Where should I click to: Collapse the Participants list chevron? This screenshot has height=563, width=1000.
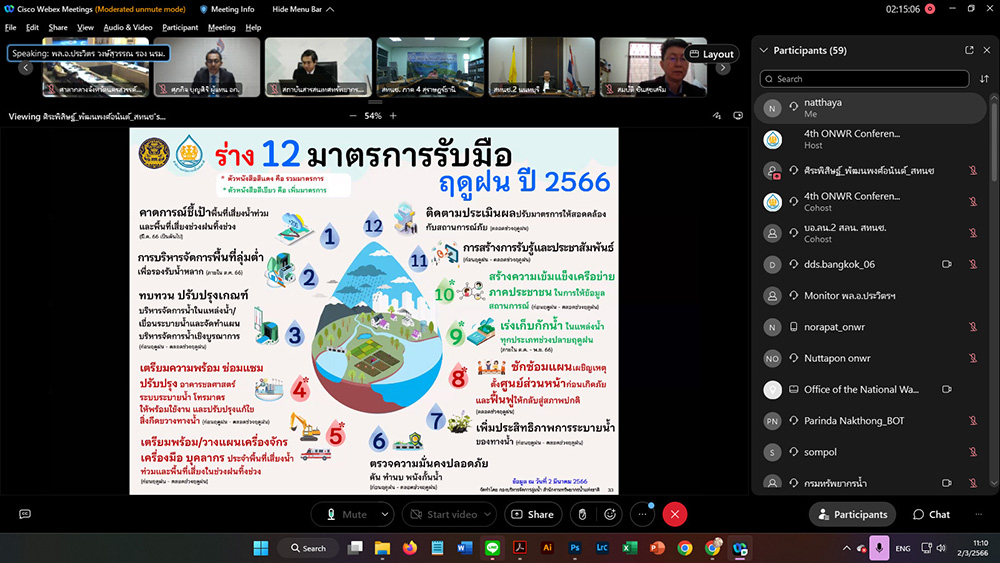click(x=765, y=50)
